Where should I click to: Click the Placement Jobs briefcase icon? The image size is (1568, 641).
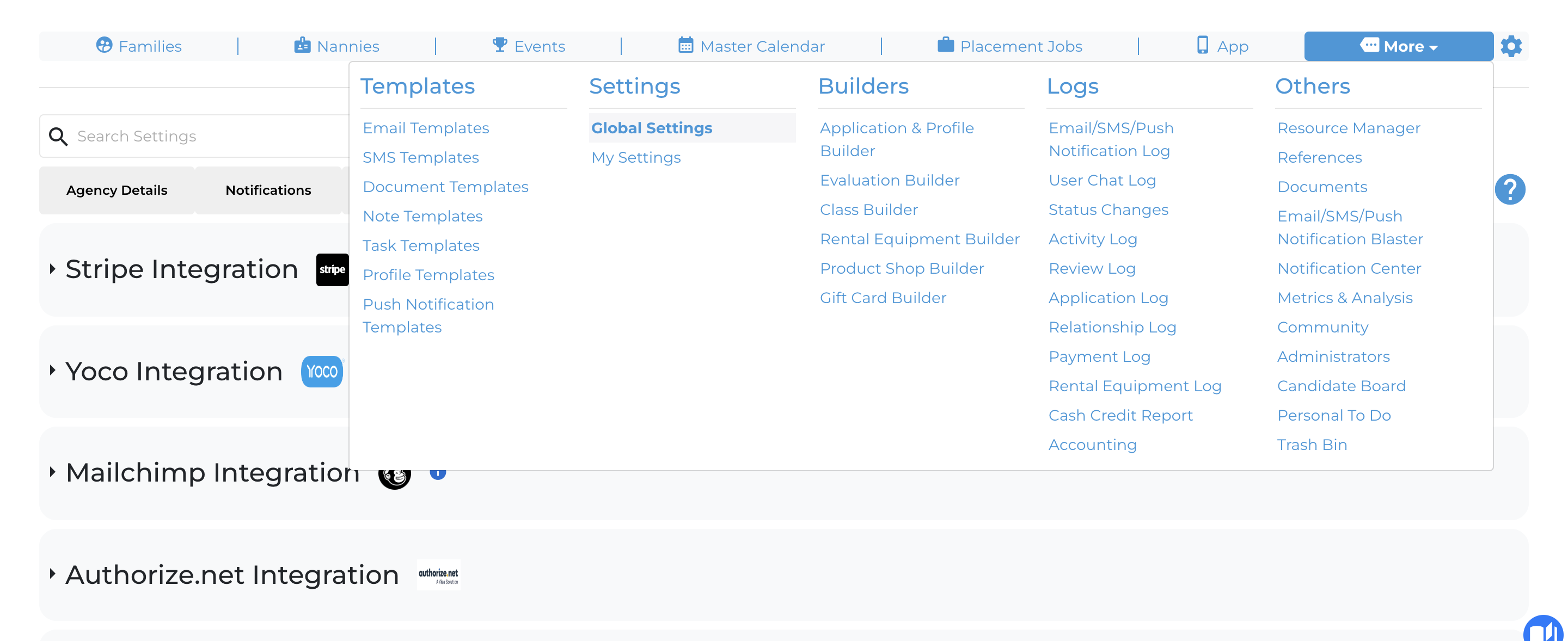coord(945,45)
